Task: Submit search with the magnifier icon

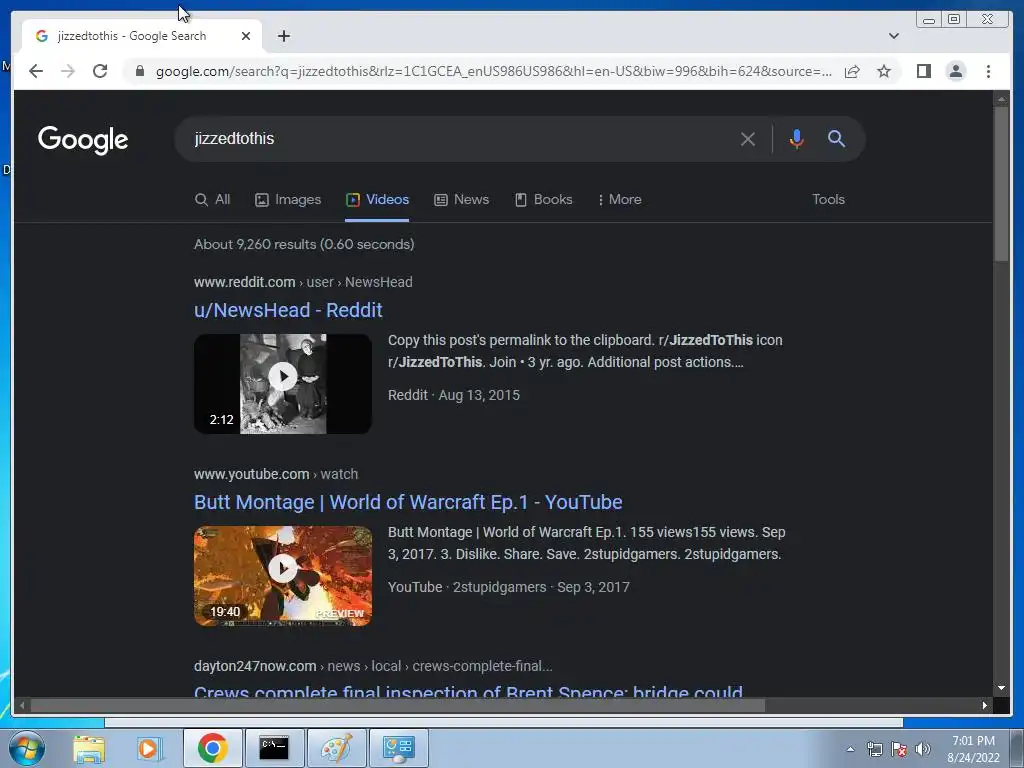Action: [837, 138]
